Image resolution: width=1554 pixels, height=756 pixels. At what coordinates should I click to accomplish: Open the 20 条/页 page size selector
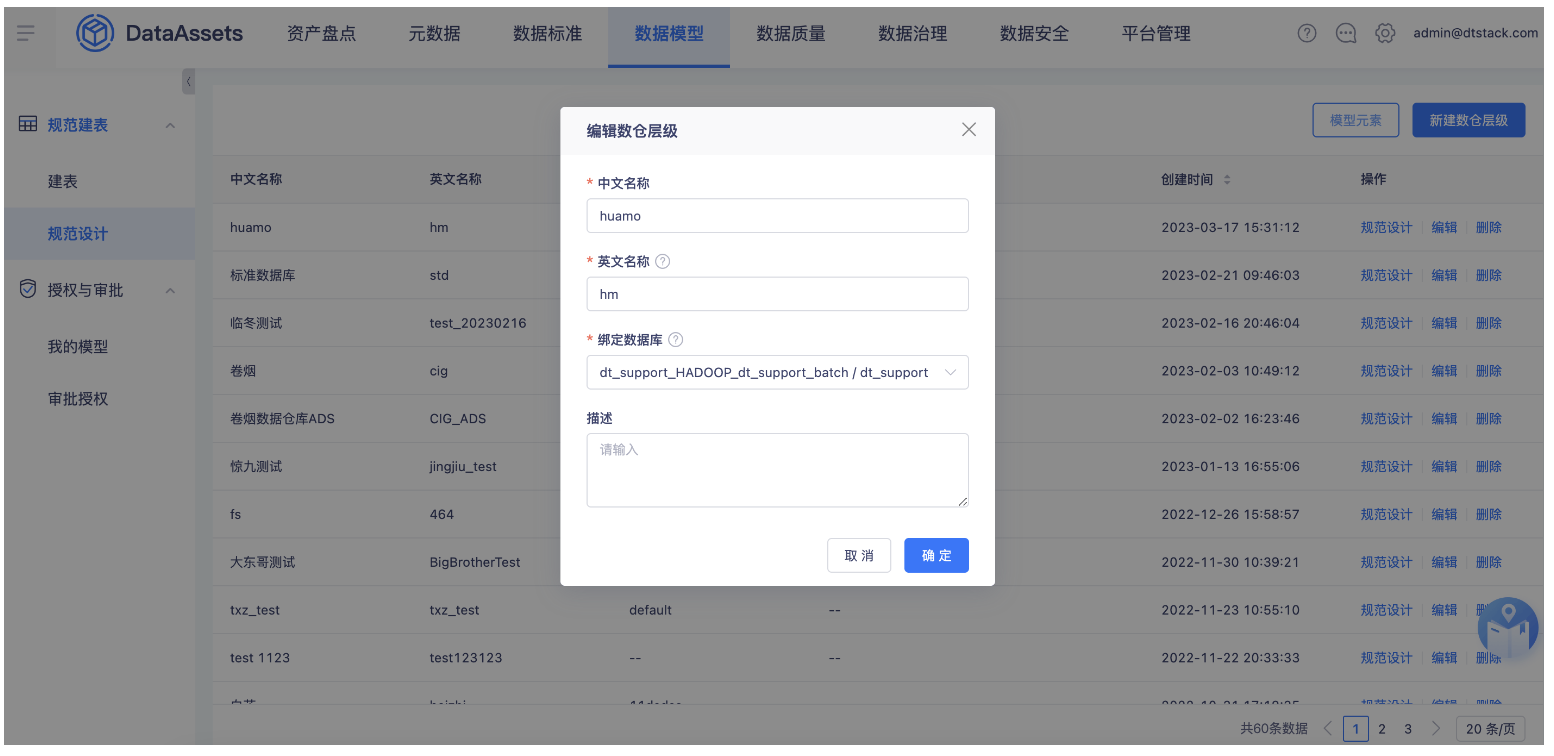(1491, 729)
